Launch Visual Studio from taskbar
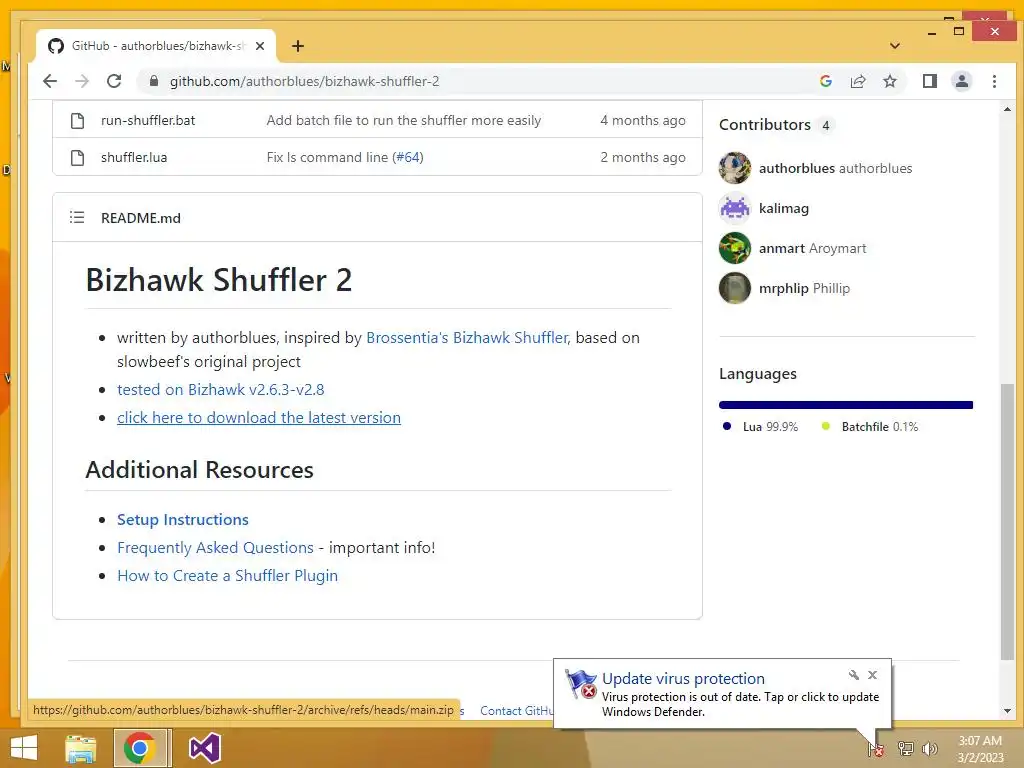1024x768 pixels. coord(204,748)
